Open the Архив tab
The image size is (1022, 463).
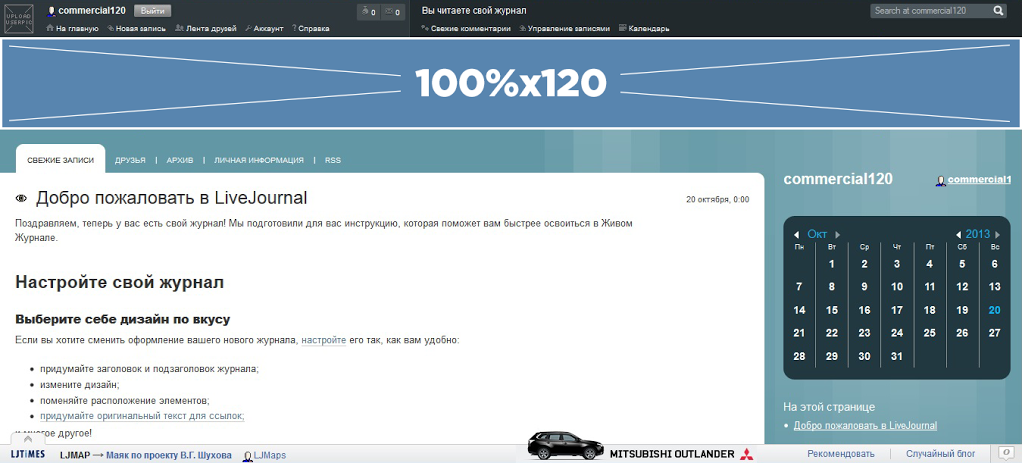[180, 160]
